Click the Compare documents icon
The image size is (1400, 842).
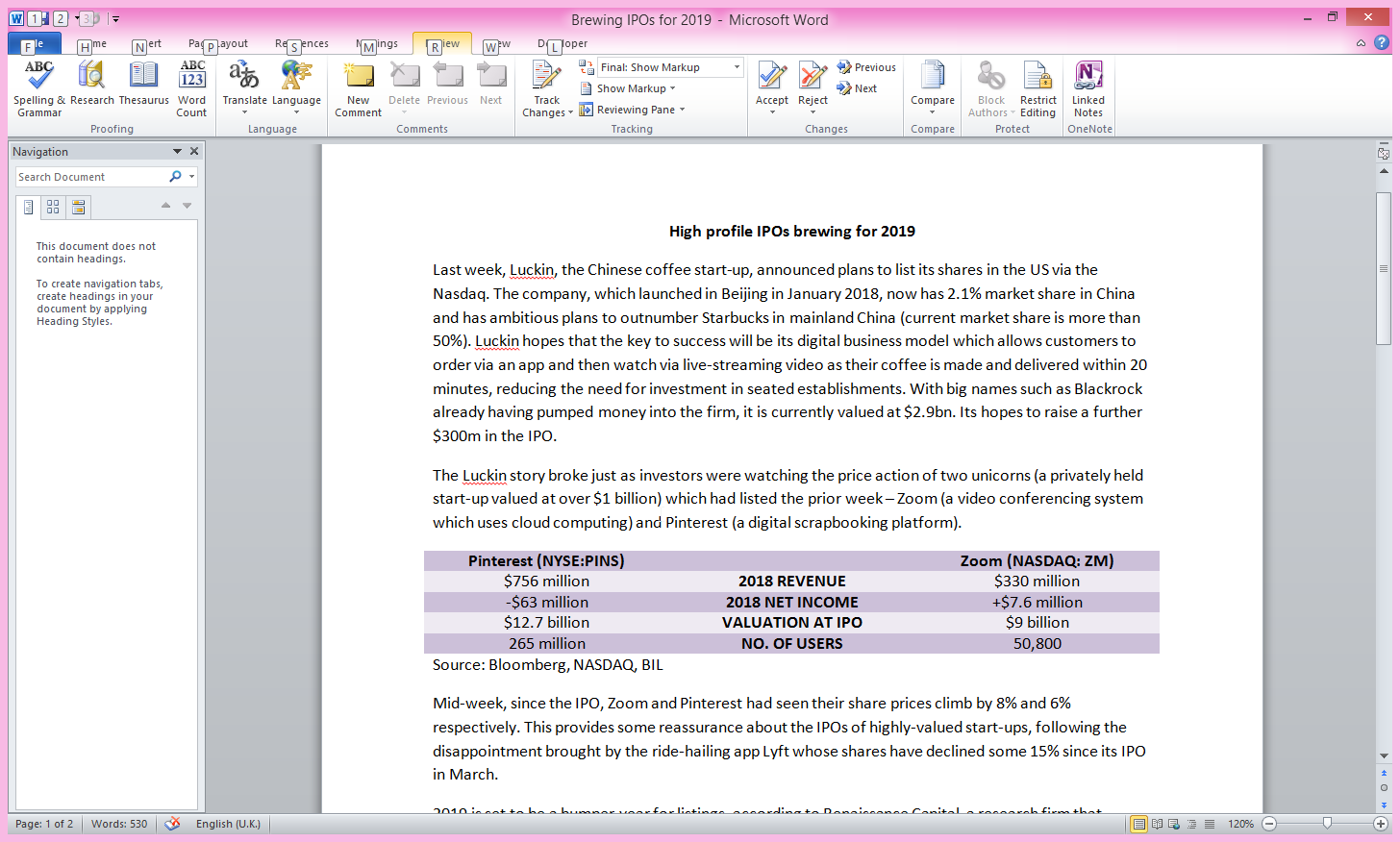[933, 75]
